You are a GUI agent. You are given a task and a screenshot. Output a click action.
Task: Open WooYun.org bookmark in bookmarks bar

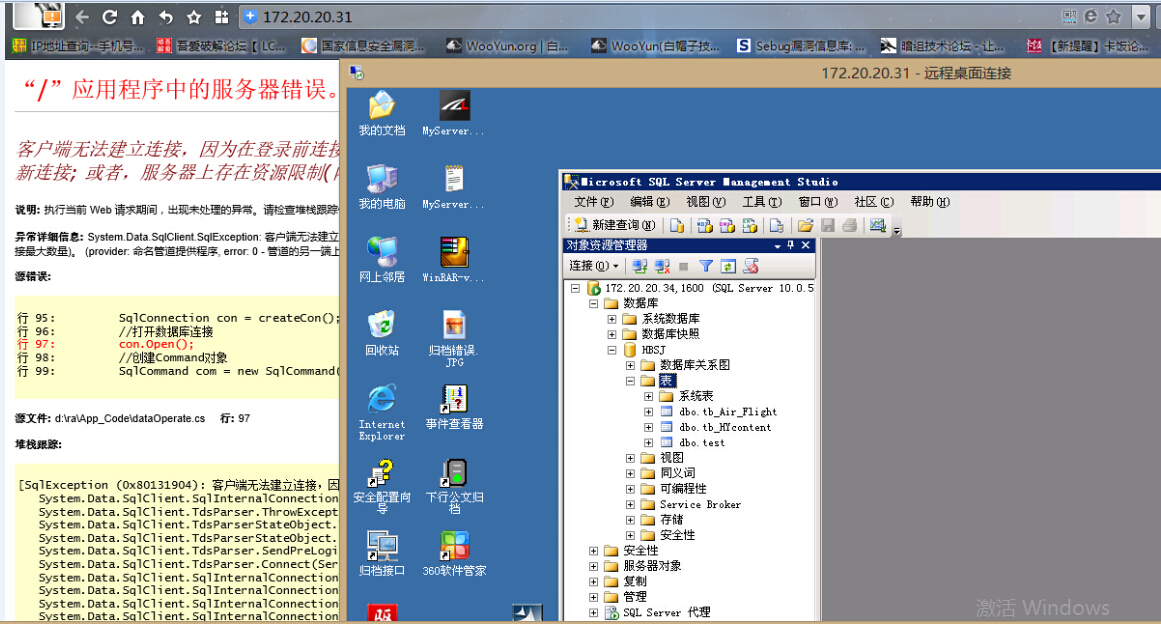508,46
